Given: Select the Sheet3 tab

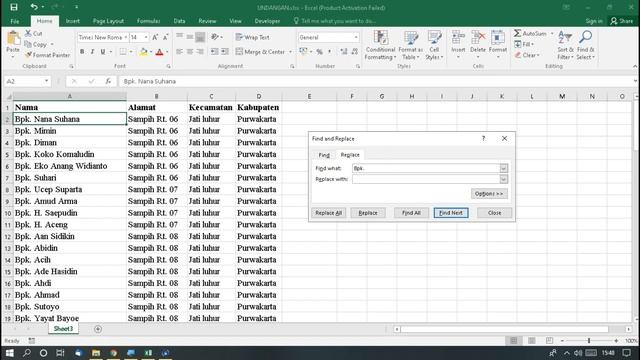Looking at the screenshot, I should point(63,329).
